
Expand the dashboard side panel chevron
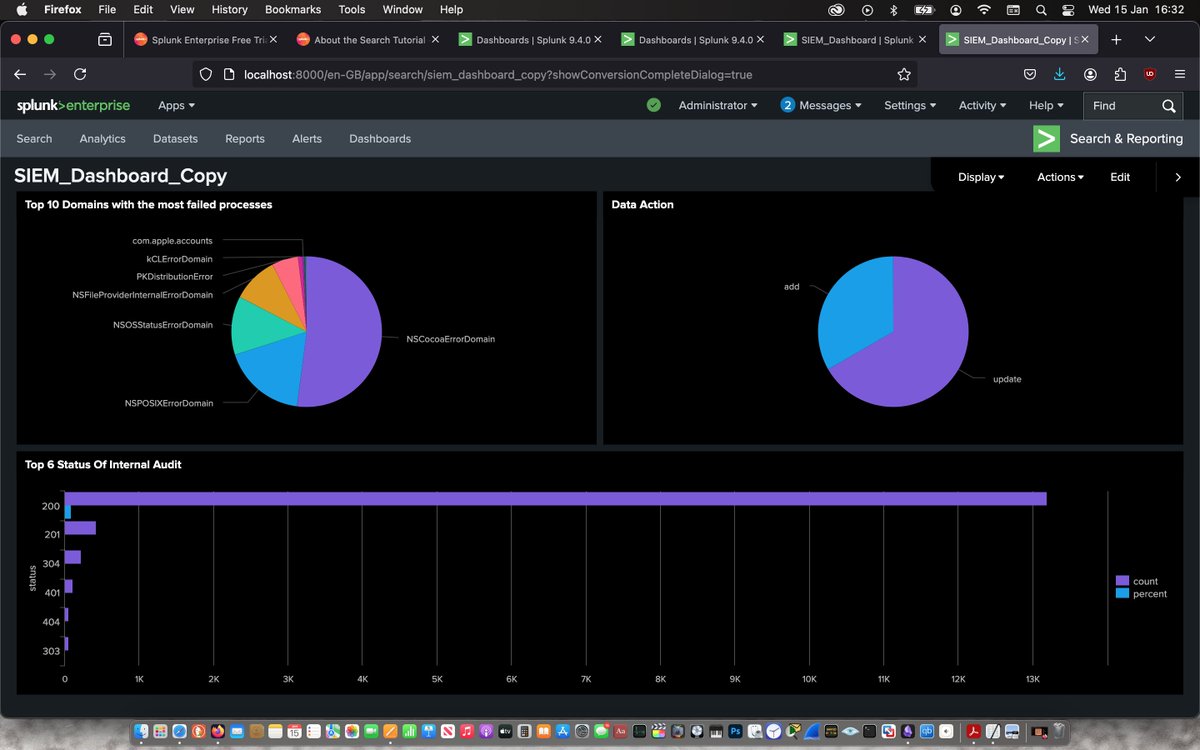pos(1178,177)
